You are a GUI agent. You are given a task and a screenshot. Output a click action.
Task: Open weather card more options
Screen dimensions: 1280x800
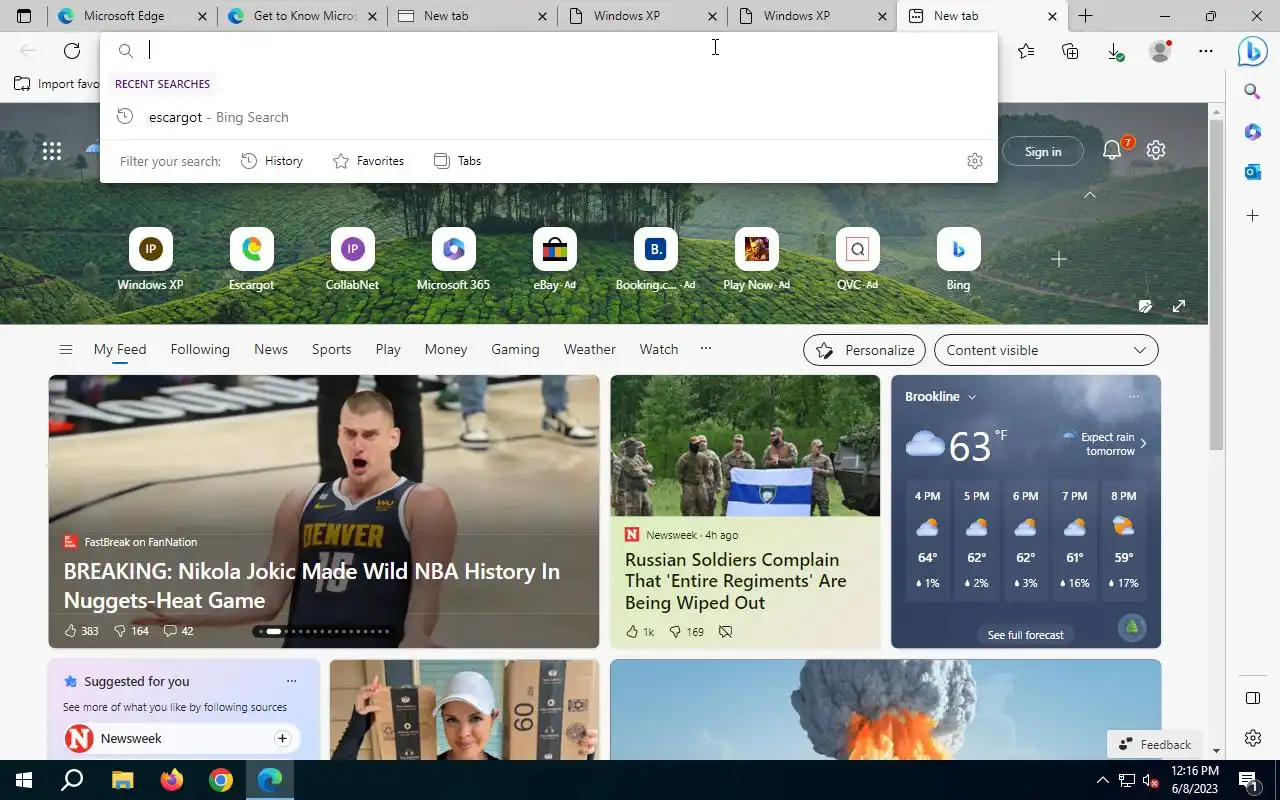click(1134, 397)
